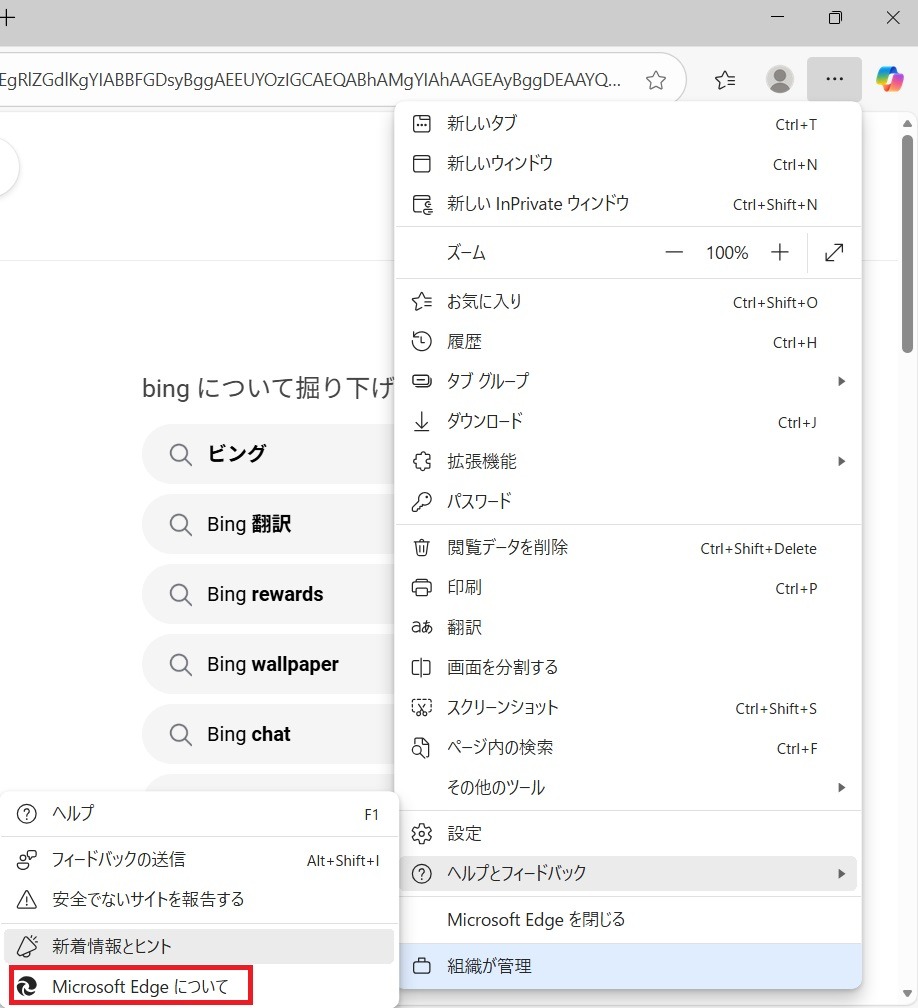Click zoom in plus button
The height and width of the screenshot is (1008, 918).
[x=780, y=253]
